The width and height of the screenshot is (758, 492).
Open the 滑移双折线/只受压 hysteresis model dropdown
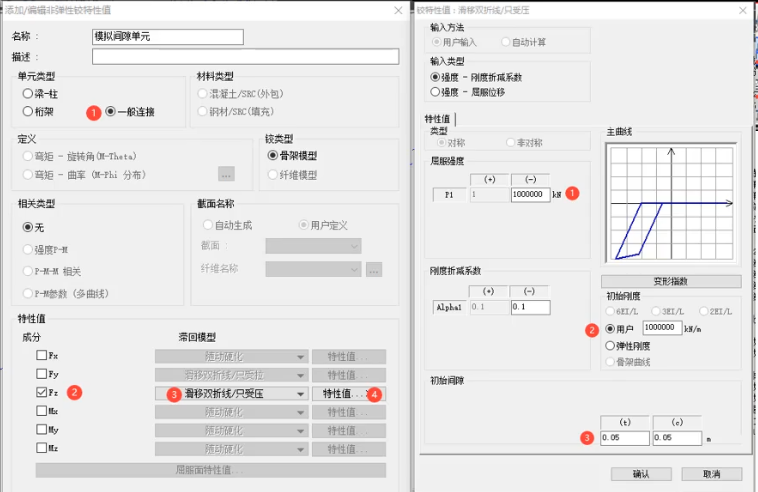click(x=231, y=394)
